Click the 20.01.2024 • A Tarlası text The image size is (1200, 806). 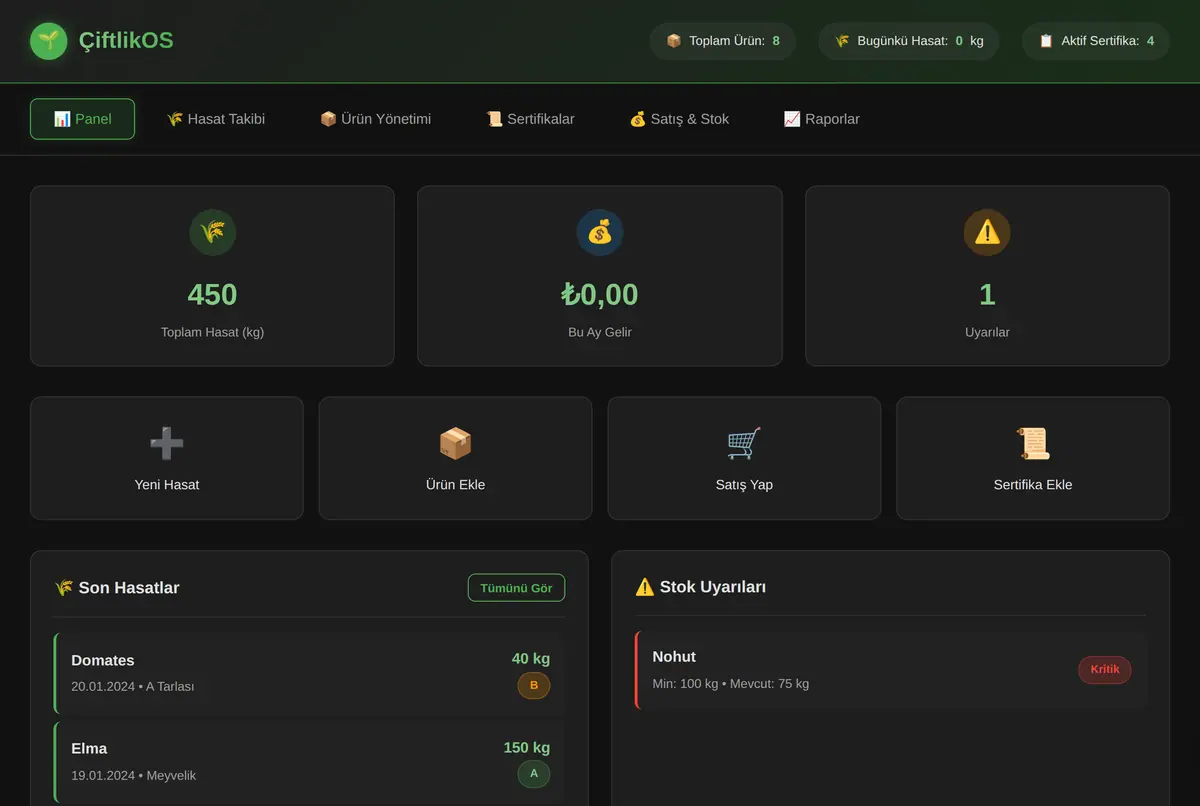pyautogui.click(x=133, y=687)
